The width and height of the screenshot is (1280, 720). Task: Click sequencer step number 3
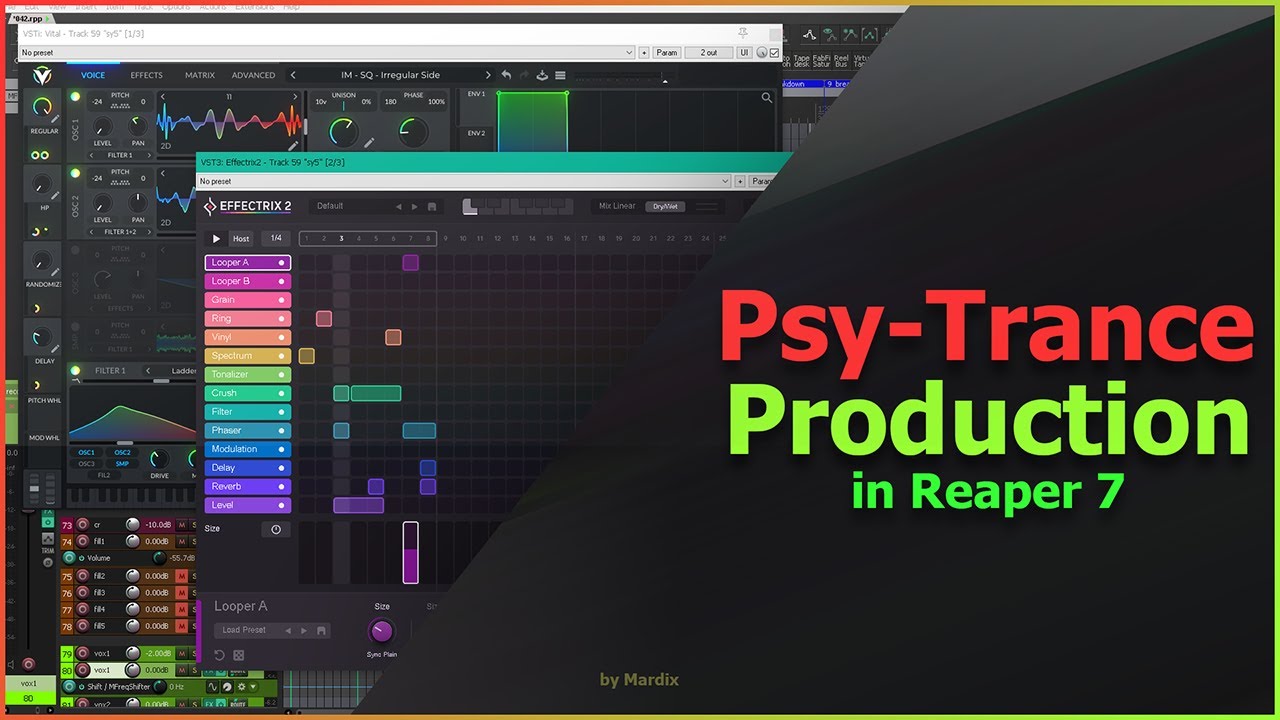pyautogui.click(x=342, y=239)
